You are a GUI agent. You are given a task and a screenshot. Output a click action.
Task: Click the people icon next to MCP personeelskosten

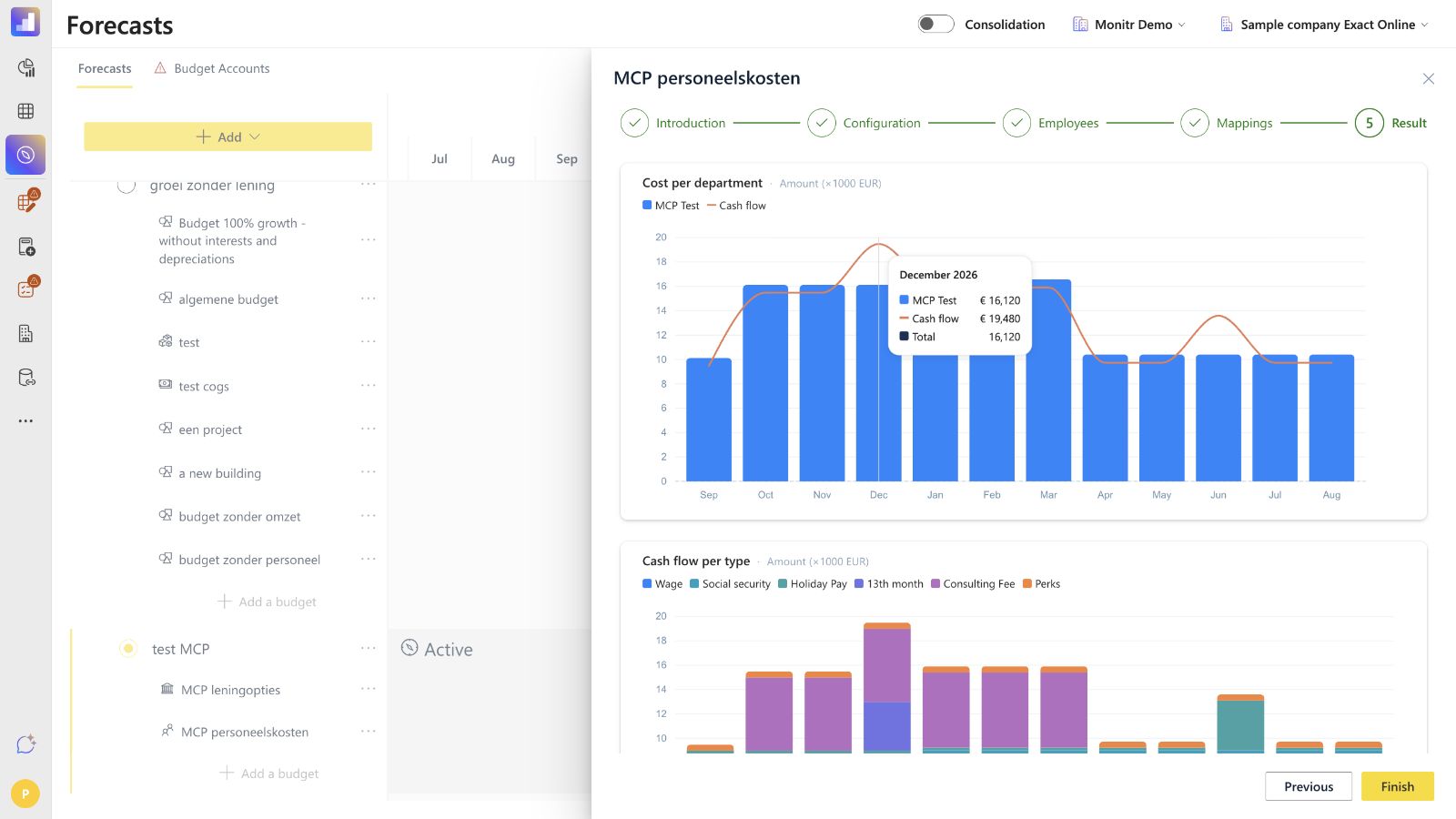[x=167, y=731]
